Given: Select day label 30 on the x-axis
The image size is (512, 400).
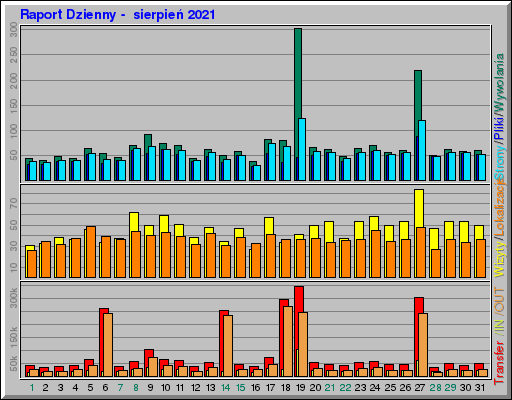Looking at the screenshot, I should coord(465,388).
